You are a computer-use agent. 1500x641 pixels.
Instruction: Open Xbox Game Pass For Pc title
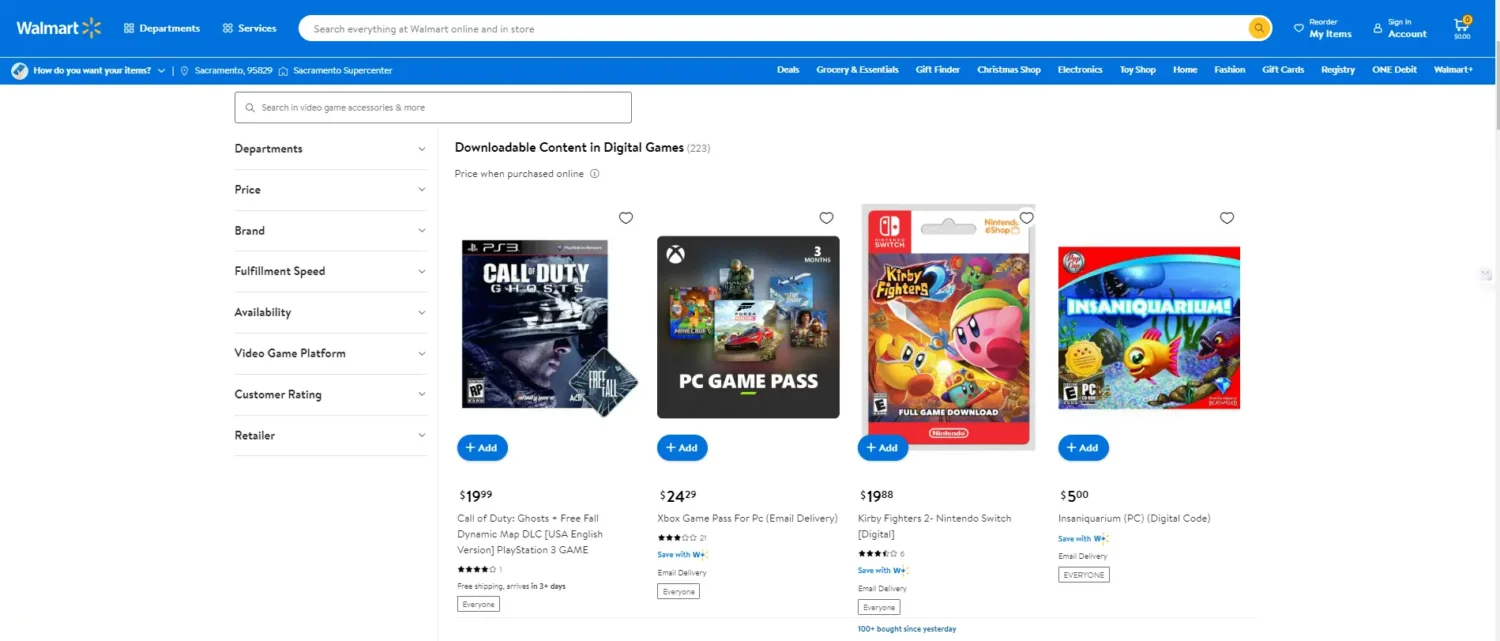(x=747, y=518)
